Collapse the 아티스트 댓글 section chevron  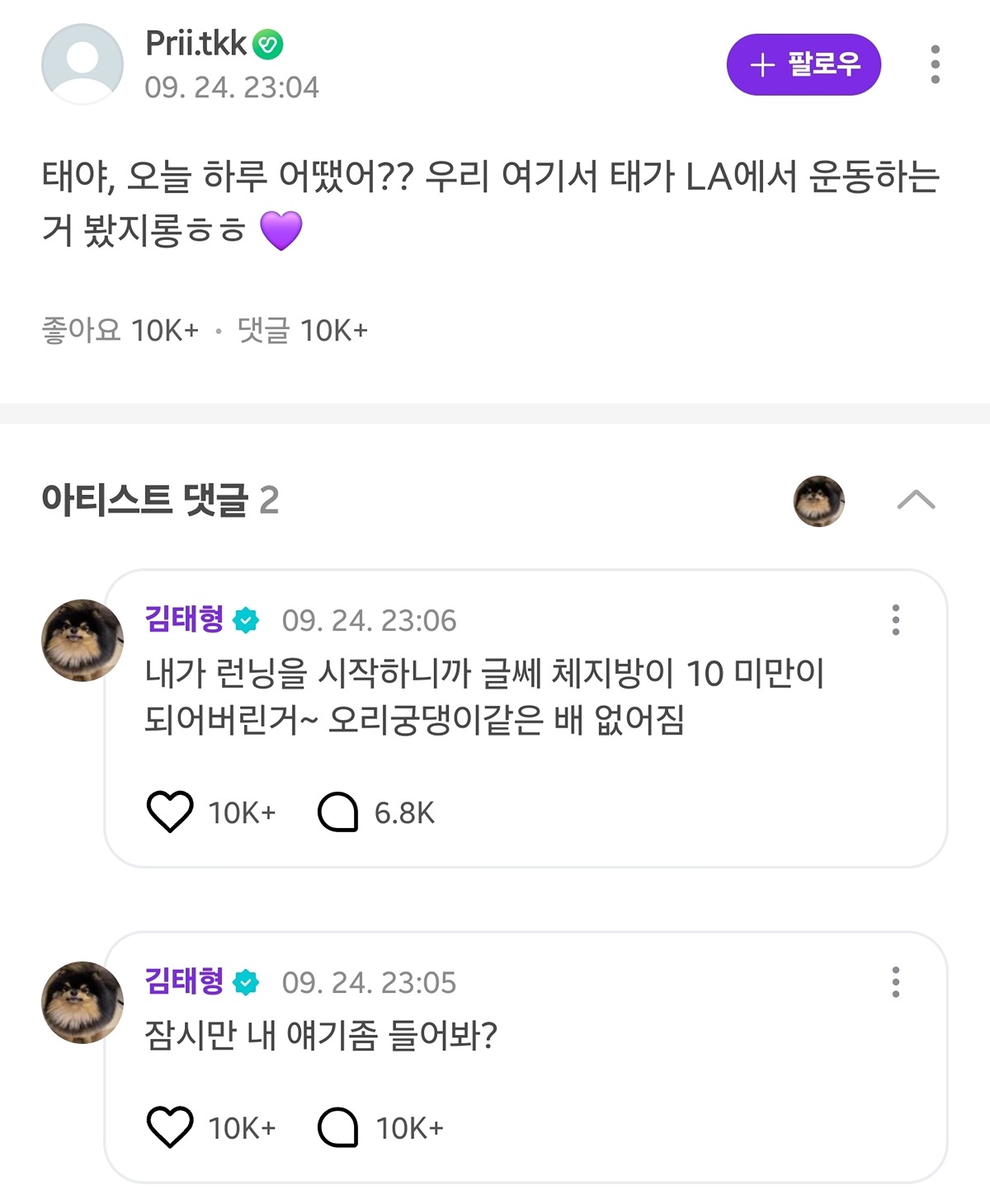coord(916,500)
